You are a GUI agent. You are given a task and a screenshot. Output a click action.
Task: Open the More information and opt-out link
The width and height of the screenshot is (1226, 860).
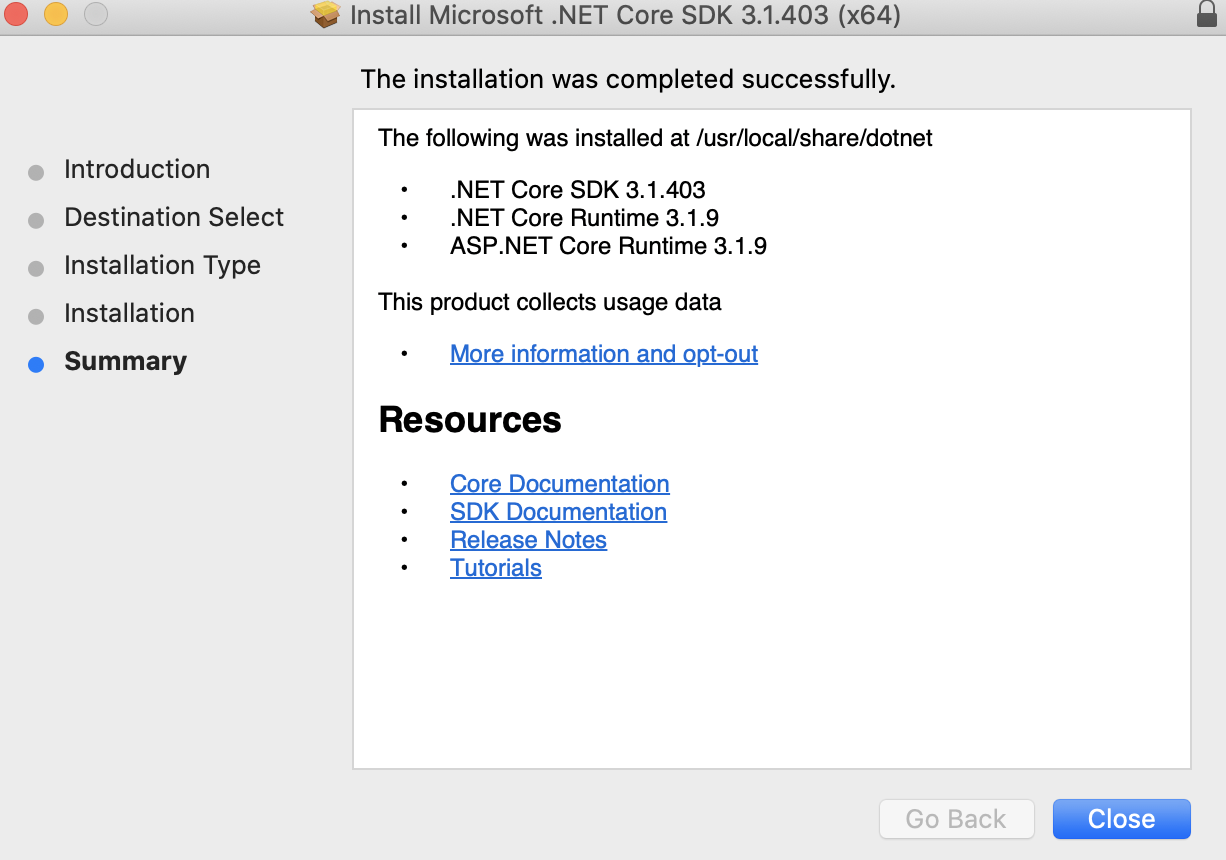pos(604,354)
